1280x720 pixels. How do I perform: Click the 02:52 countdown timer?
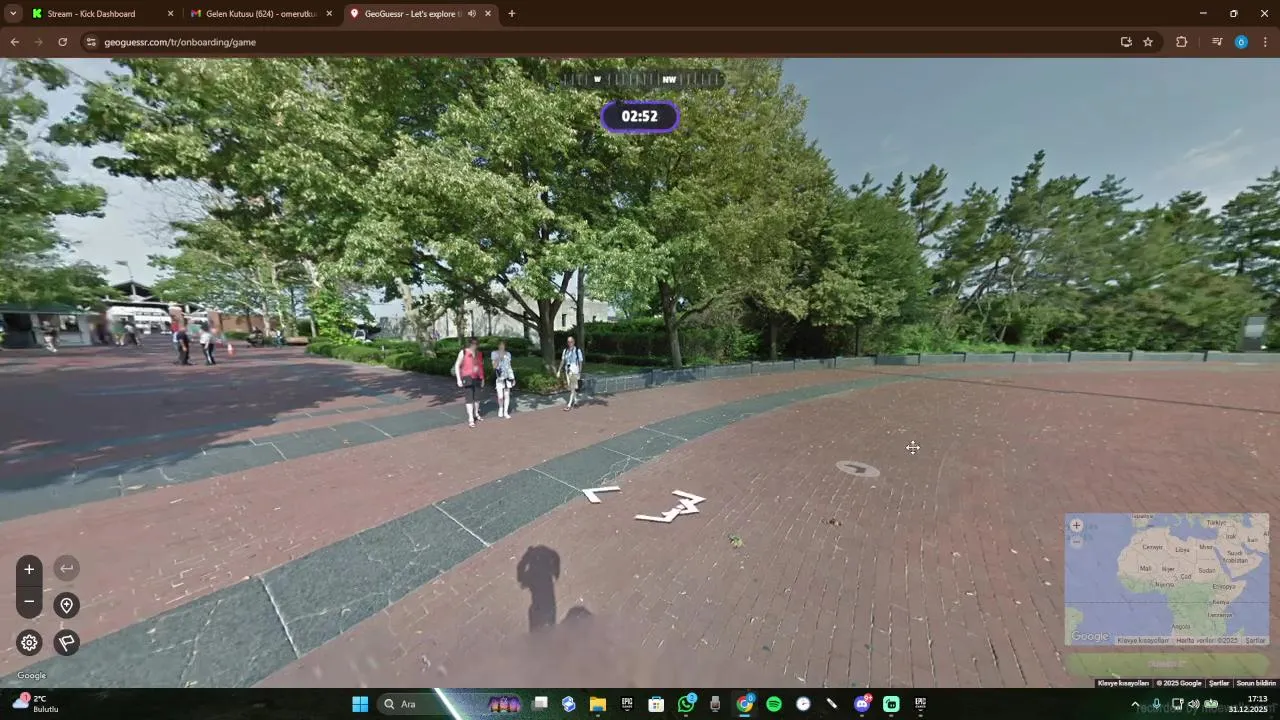(x=640, y=116)
